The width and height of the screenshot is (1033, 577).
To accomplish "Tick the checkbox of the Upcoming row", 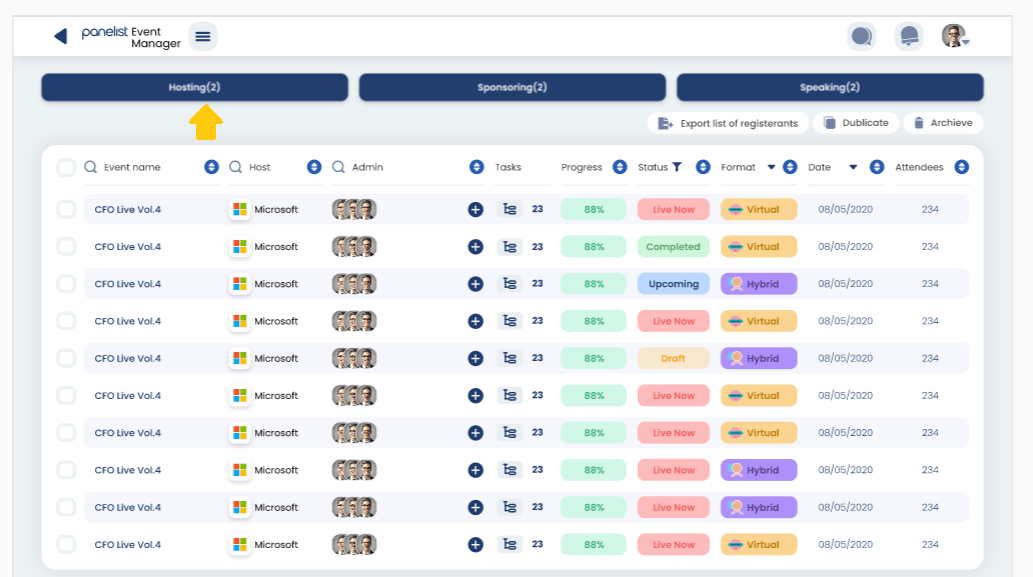I will [x=66, y=284].
